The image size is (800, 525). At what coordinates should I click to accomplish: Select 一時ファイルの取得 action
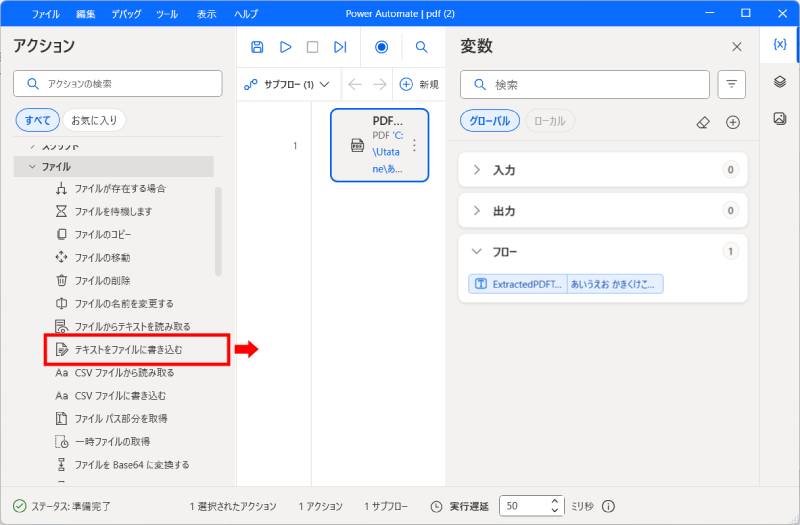113,442
